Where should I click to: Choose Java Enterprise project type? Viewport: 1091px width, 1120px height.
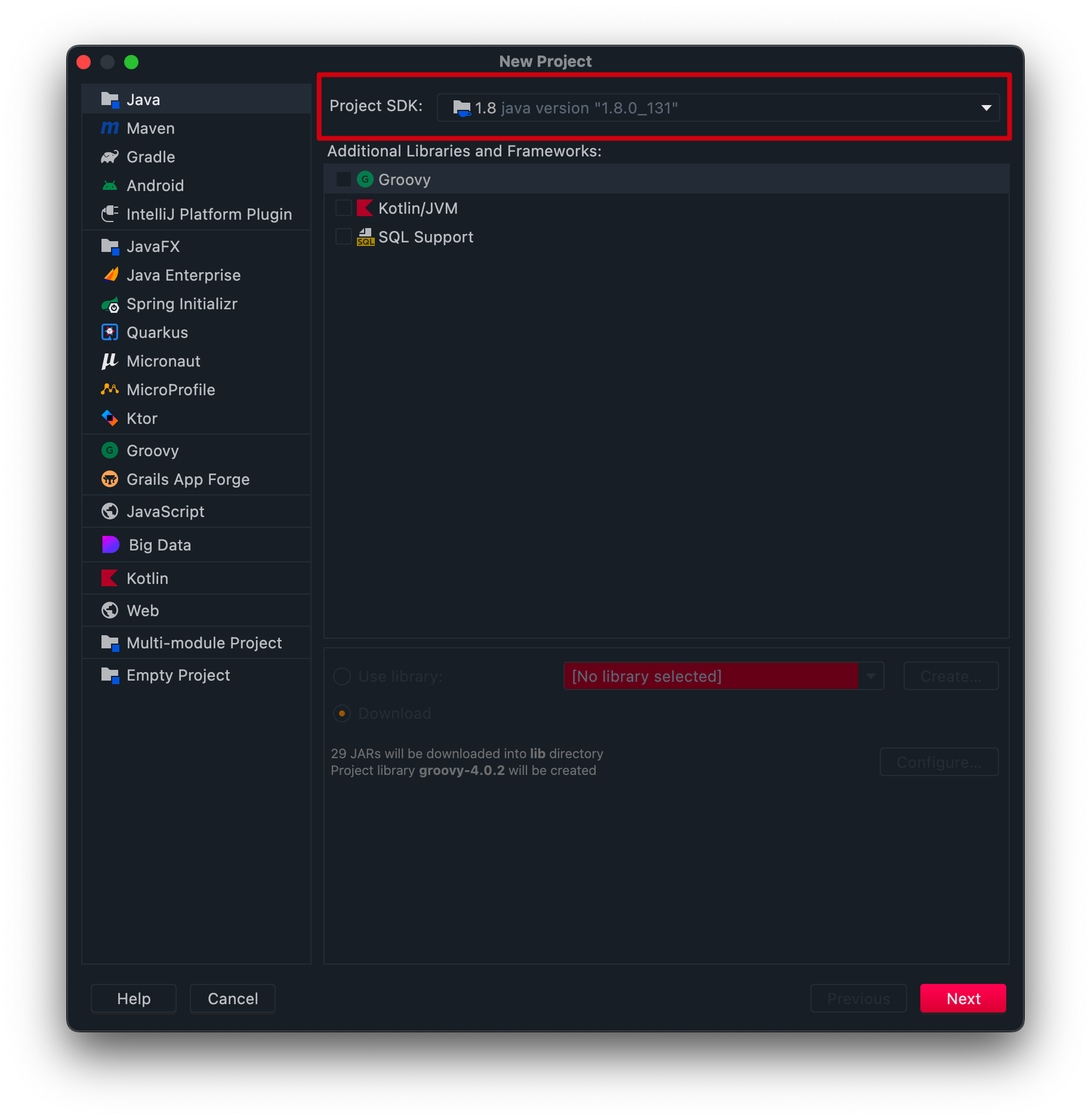tap(183, 275)
